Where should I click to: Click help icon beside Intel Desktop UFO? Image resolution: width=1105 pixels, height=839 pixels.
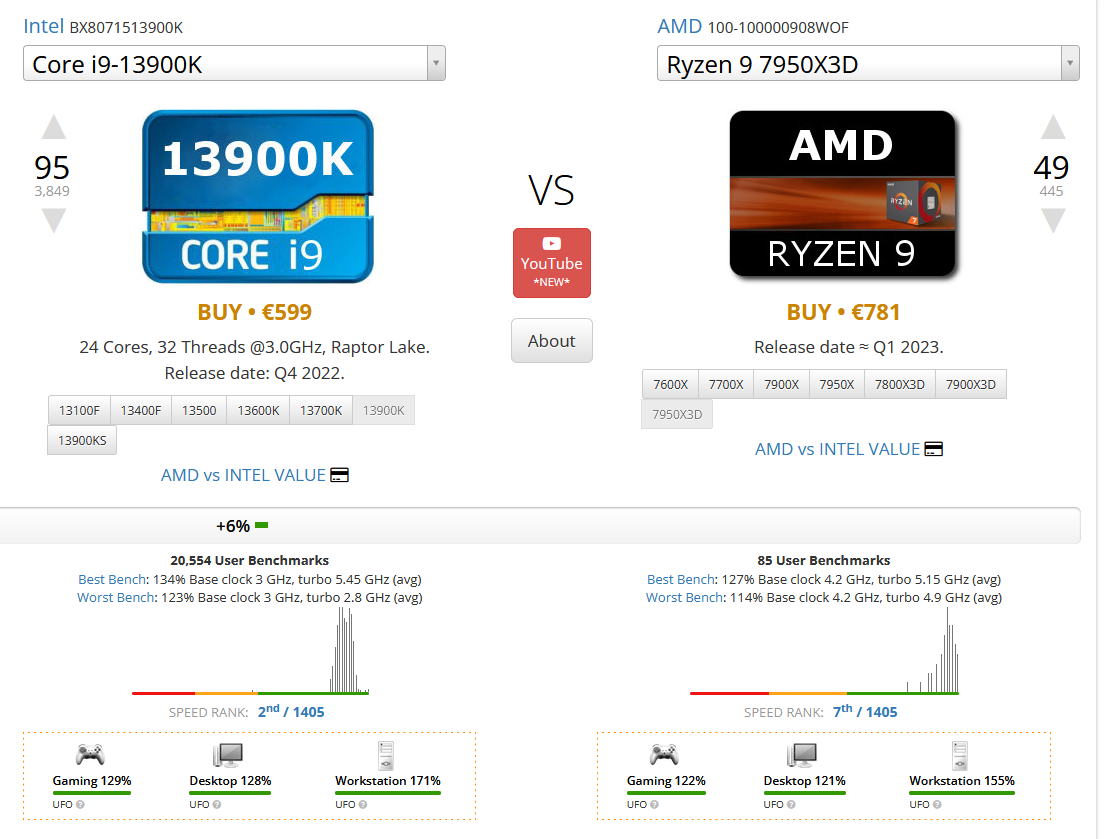217,804
